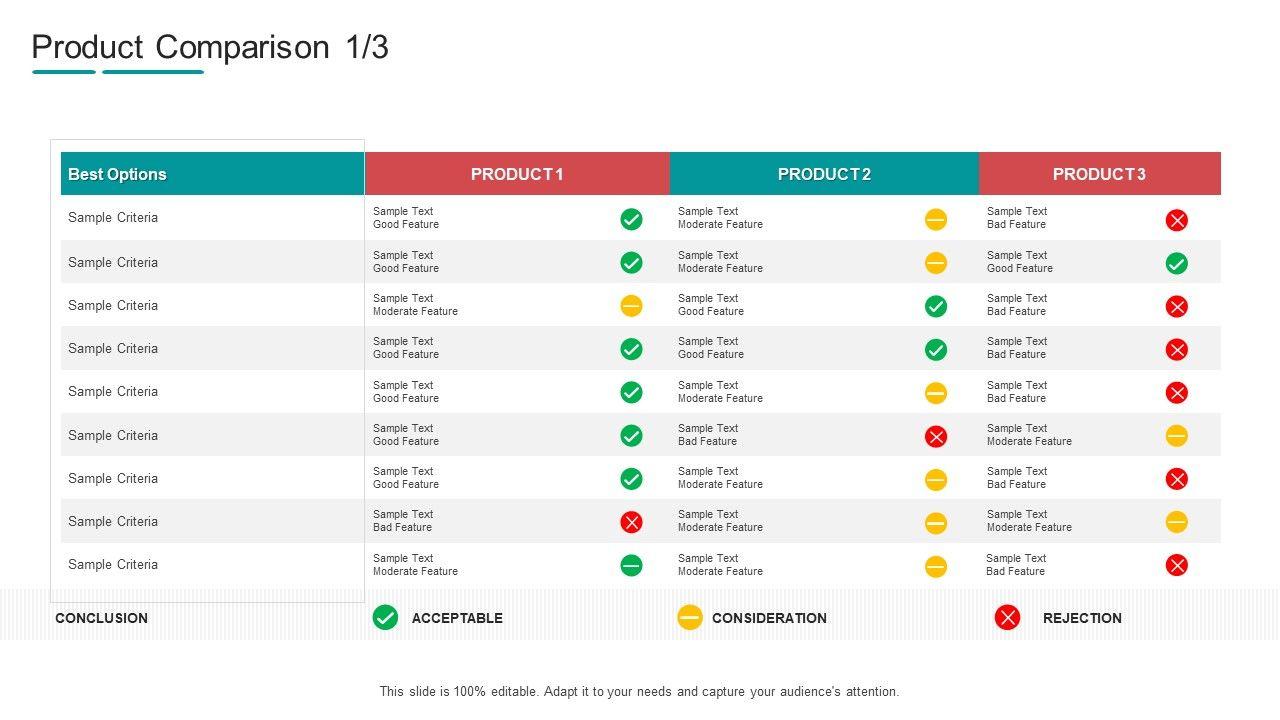The width and height of the screenshot is (1280, 720).
Task: Select the only red X icon under Product 2
Action: click(936, 436)
